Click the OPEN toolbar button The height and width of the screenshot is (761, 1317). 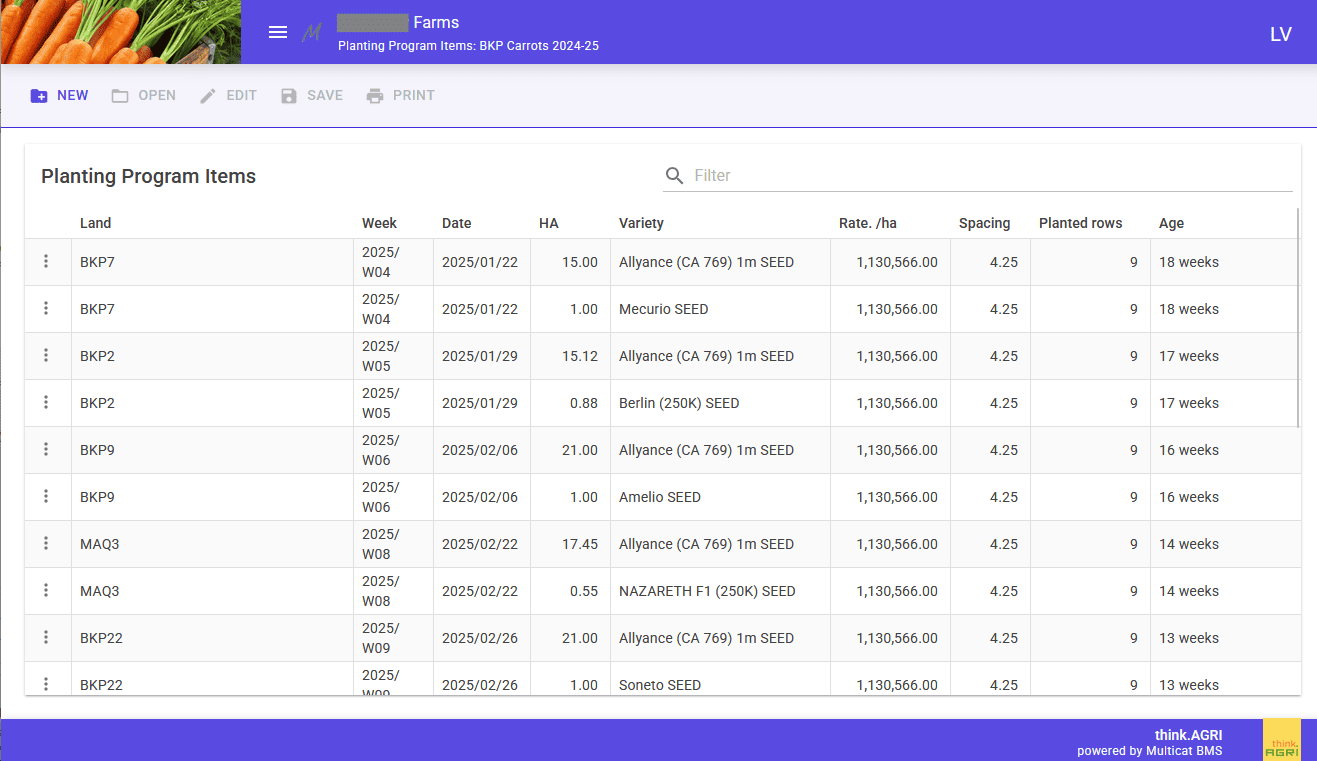coord(144,96)
